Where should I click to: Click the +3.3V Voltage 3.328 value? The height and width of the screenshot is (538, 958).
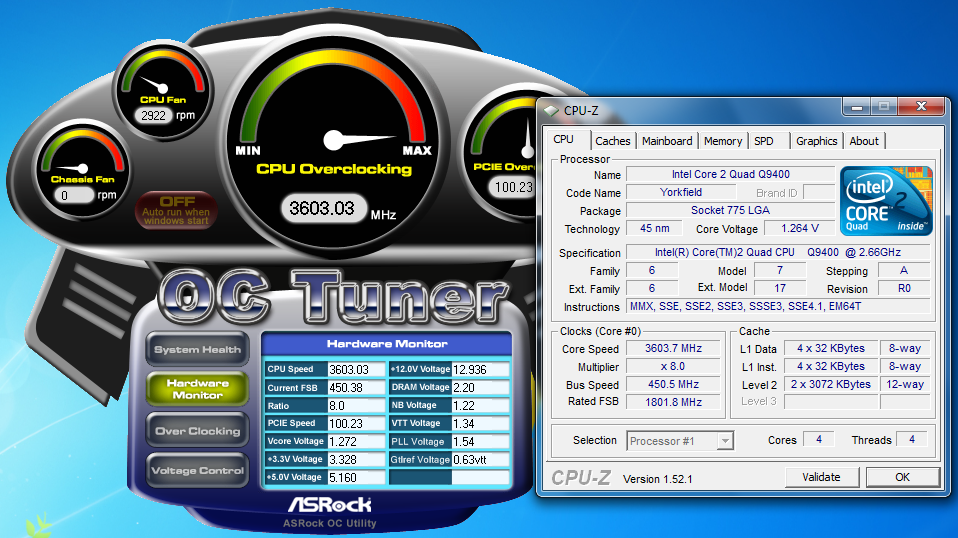(x=356, y=459)
